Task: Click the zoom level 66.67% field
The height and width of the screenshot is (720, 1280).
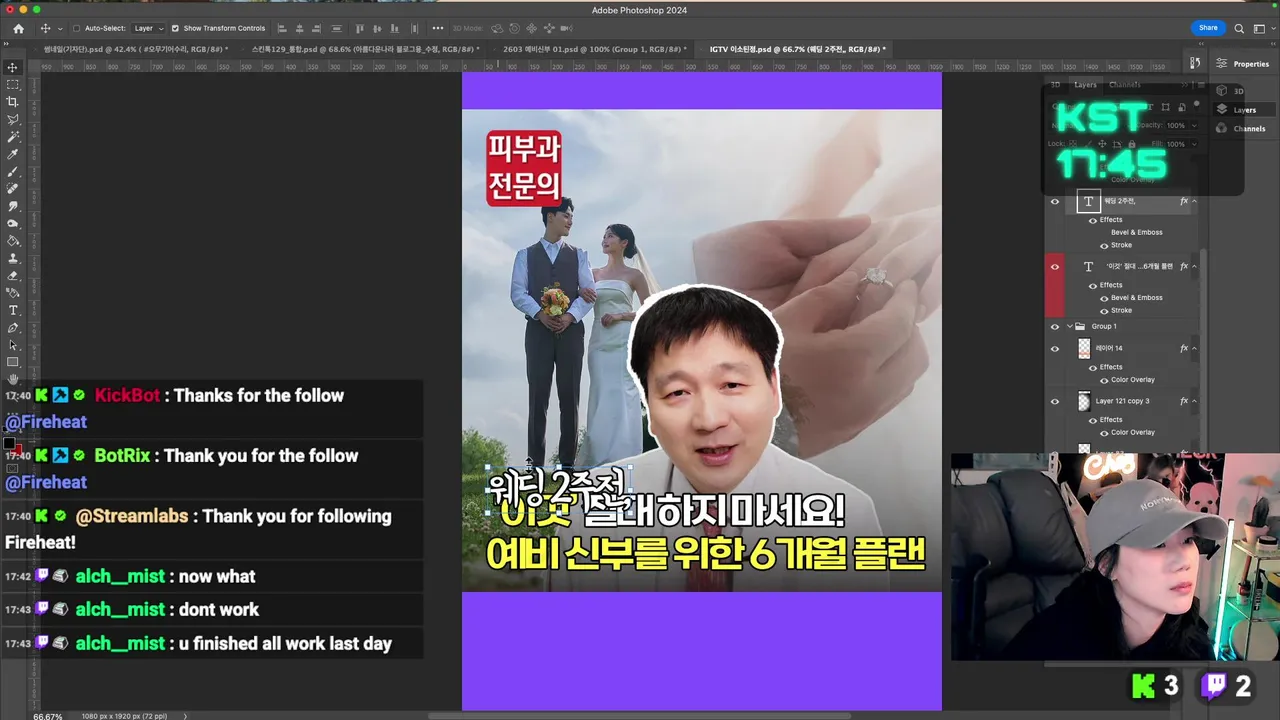Action: (x=48, y=716)
